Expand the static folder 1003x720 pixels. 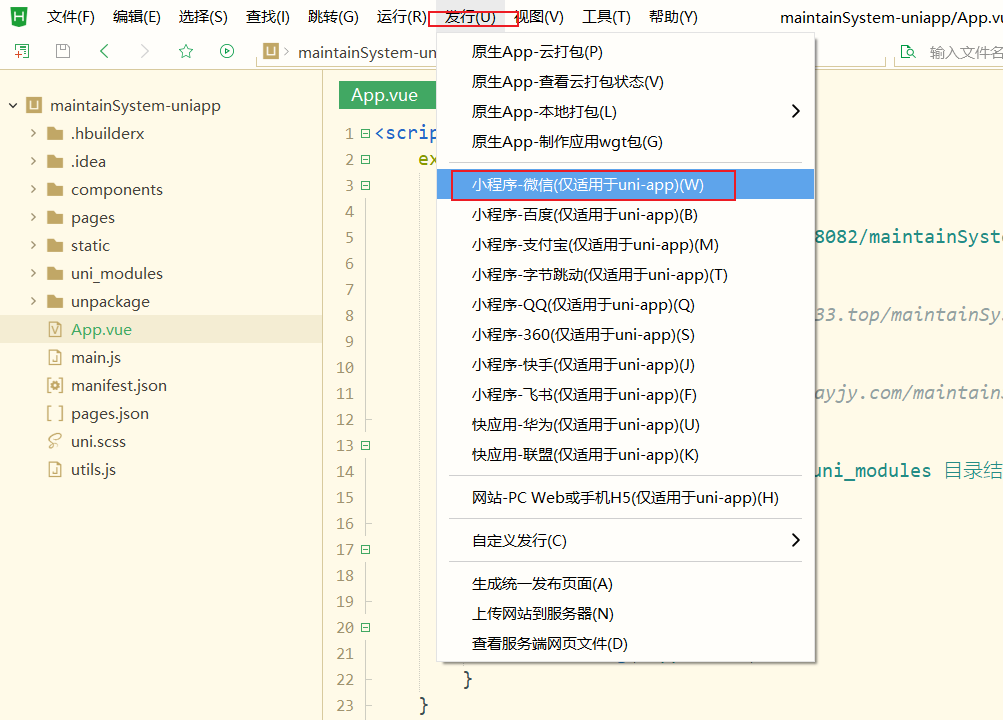[33, 246]
